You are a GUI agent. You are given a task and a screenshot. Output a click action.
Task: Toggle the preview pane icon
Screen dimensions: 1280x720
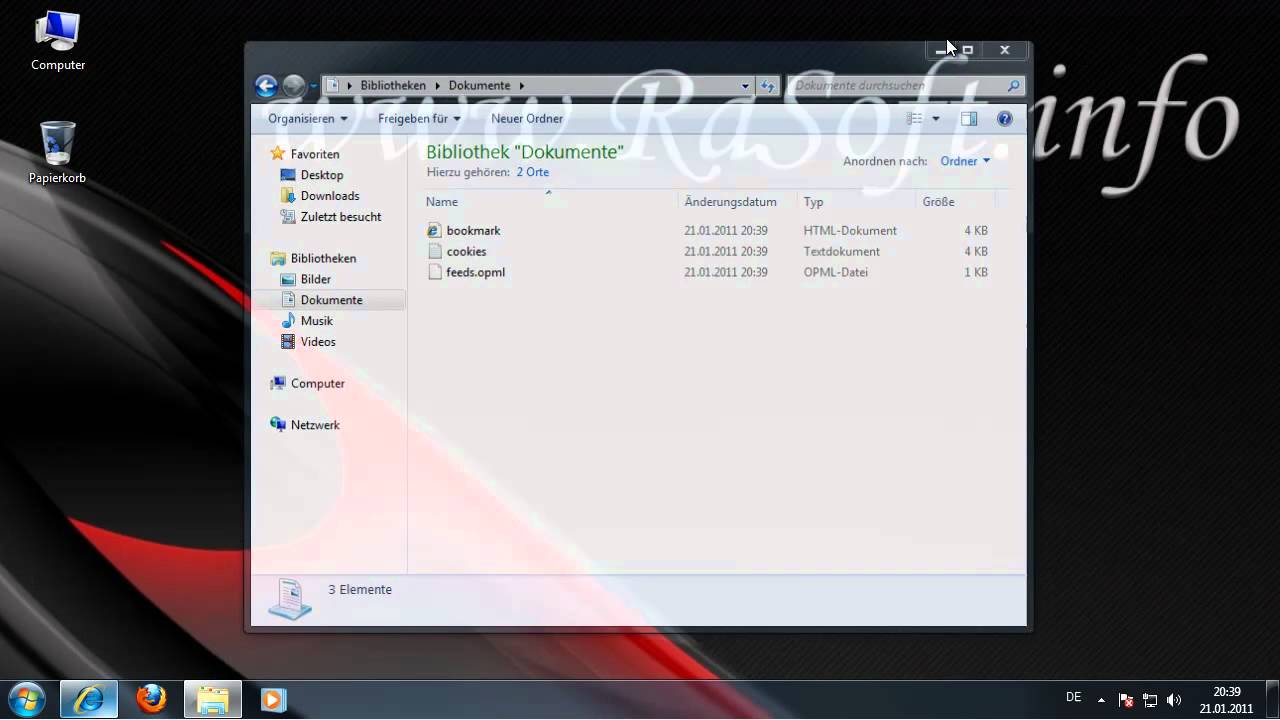click(x=969, y=118)
